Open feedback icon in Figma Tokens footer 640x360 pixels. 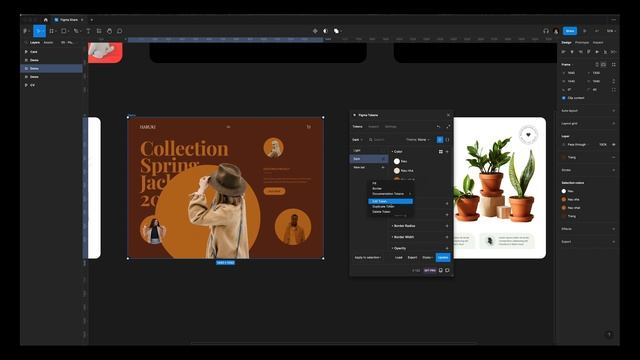(x=447, y=270)
